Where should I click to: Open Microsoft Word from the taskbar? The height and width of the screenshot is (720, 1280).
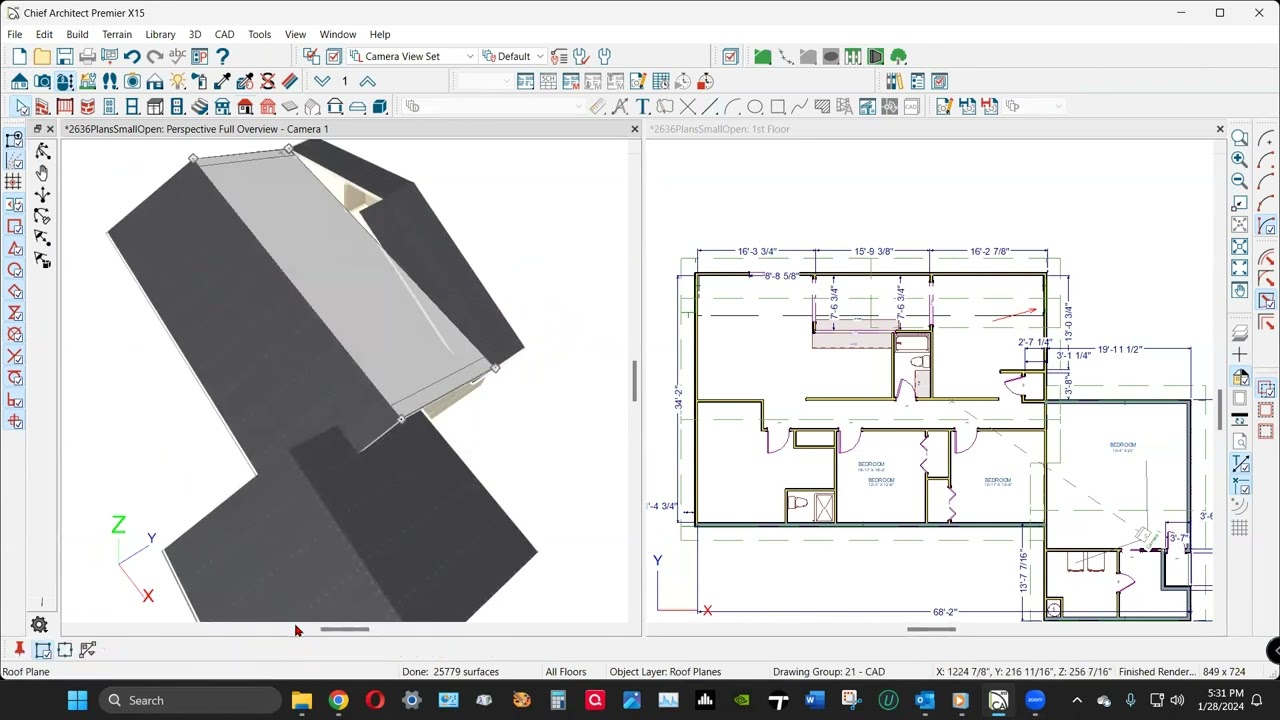pyautogui.click(x=813, y=700)
